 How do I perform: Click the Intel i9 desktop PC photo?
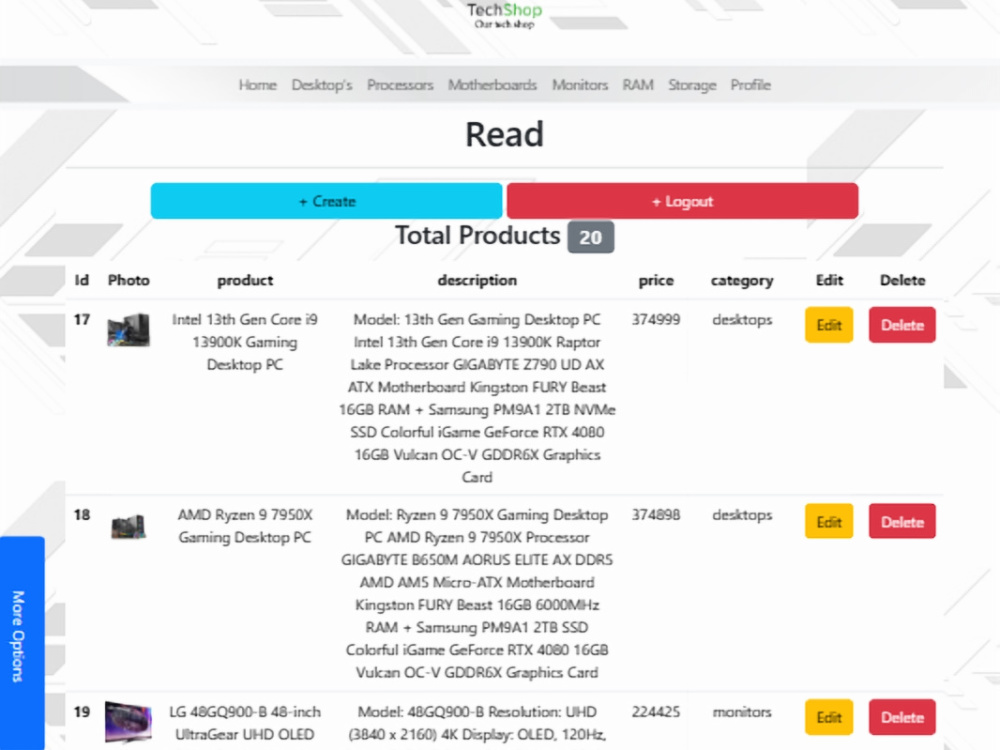pyautogui.click(x=128, y=330)
